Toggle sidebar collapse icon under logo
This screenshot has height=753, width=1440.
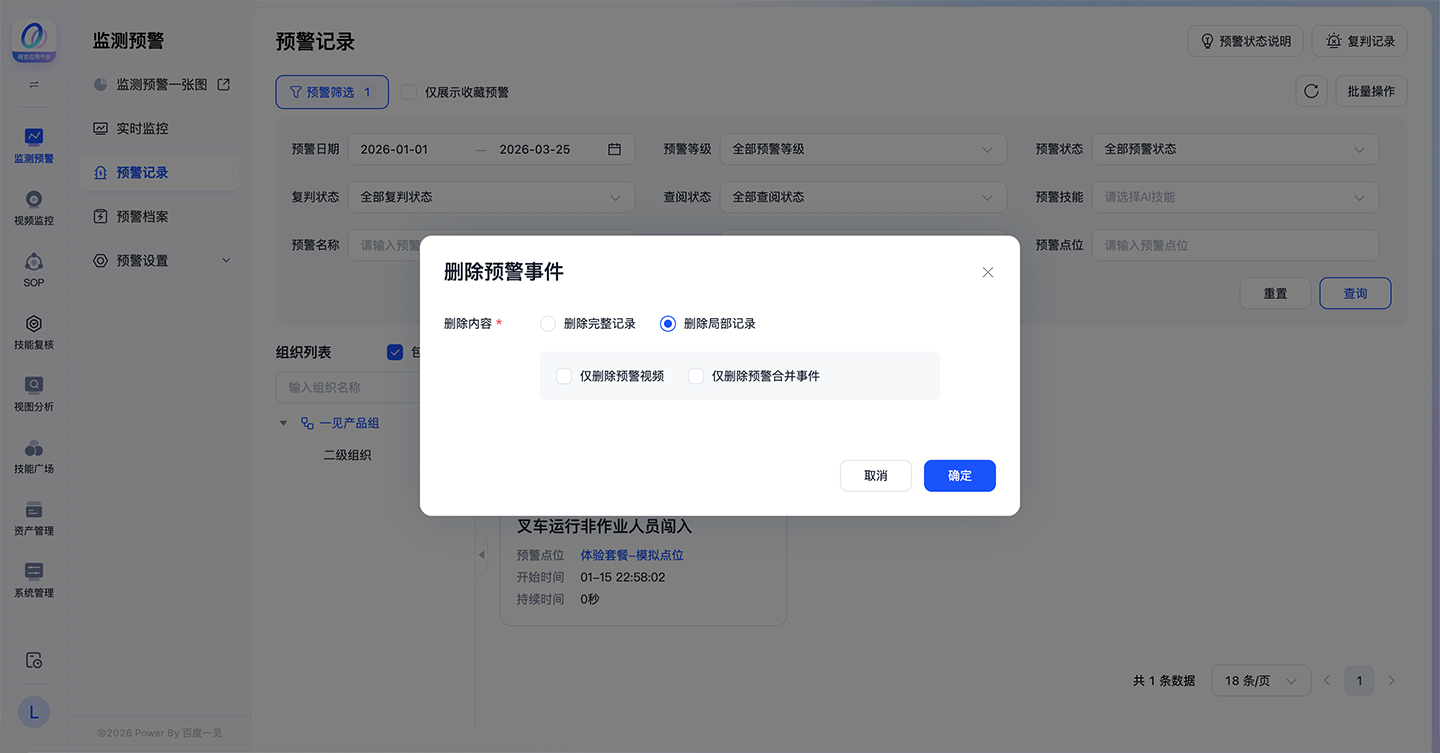click(34, 85)
